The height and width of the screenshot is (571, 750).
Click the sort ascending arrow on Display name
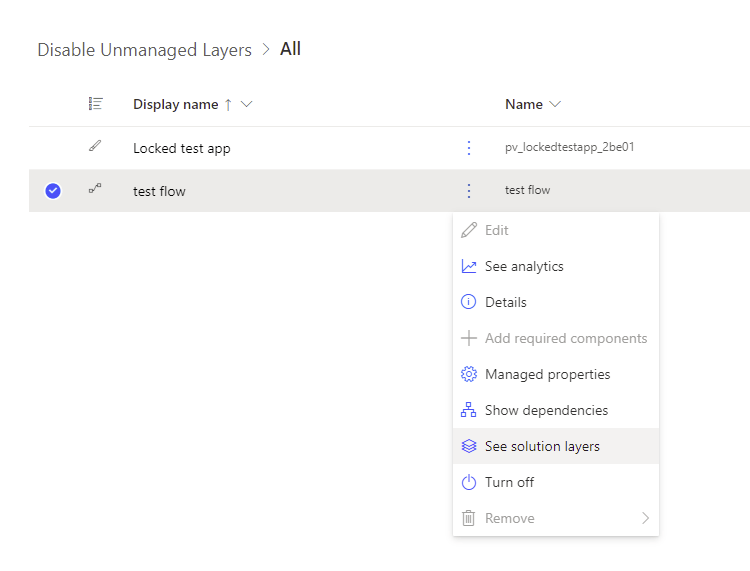229,104
